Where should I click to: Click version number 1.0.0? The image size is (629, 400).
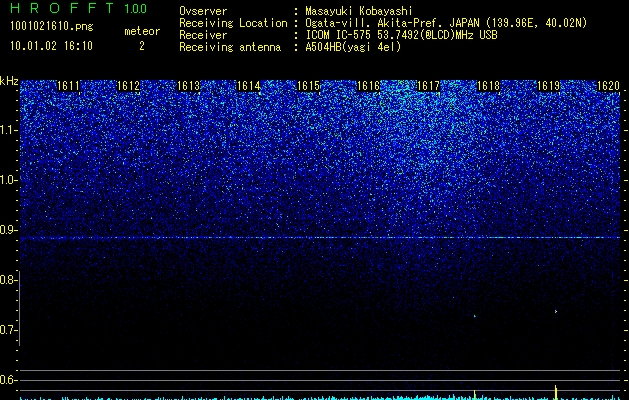(x=135, y=8)
